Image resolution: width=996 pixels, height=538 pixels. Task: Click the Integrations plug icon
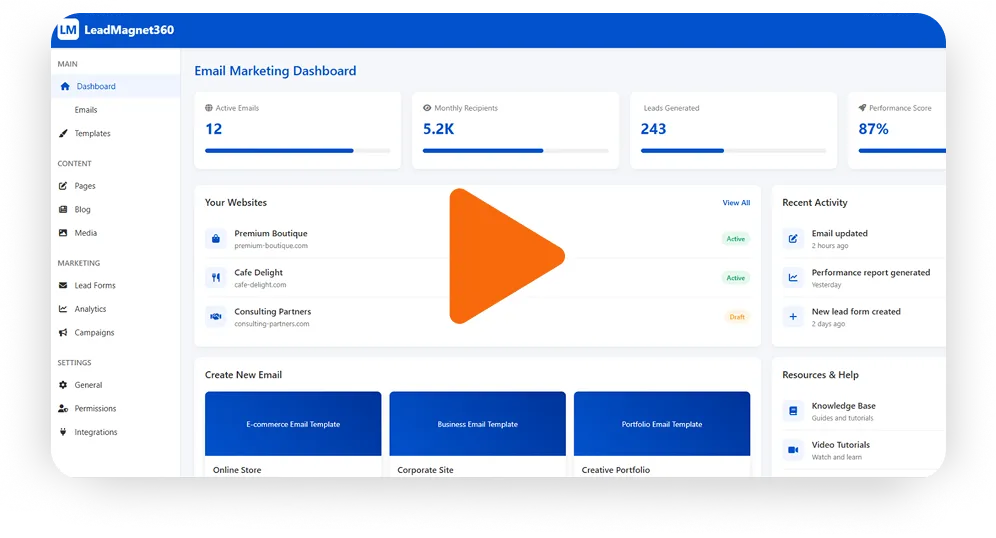(63, 432)
